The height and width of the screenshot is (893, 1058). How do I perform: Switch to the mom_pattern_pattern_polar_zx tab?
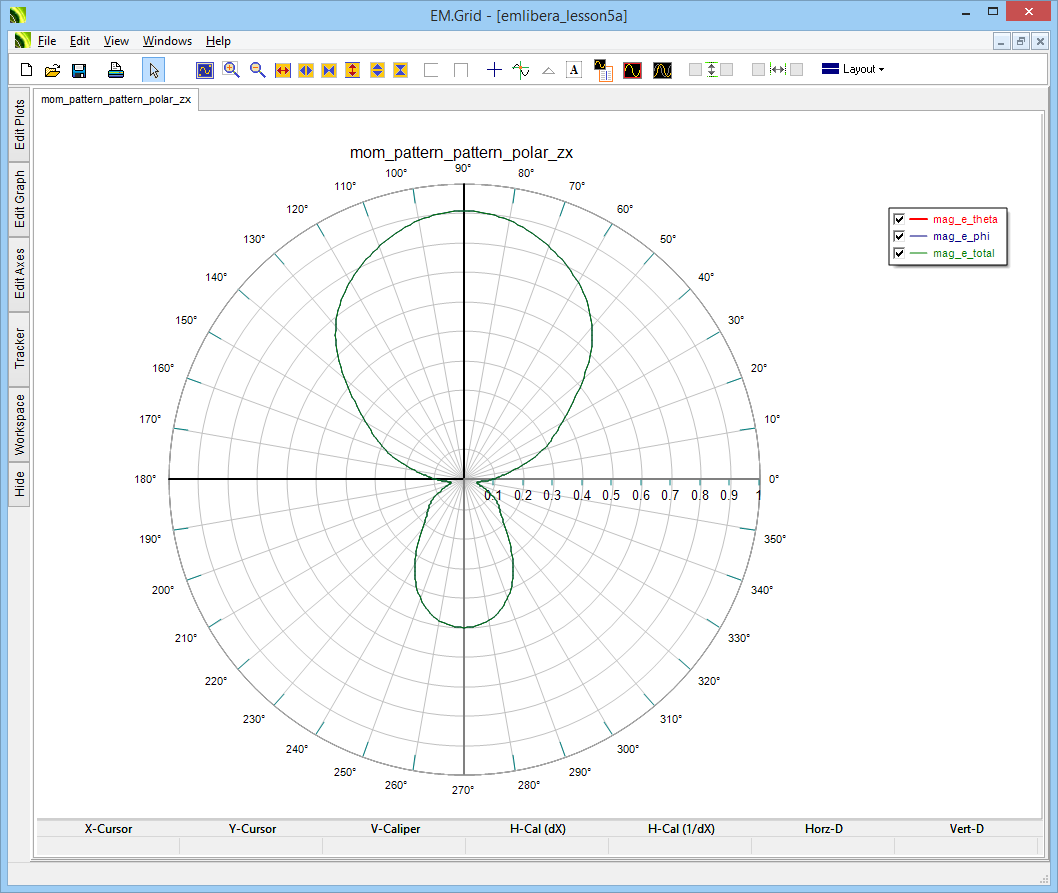click(x=116, y=100)
